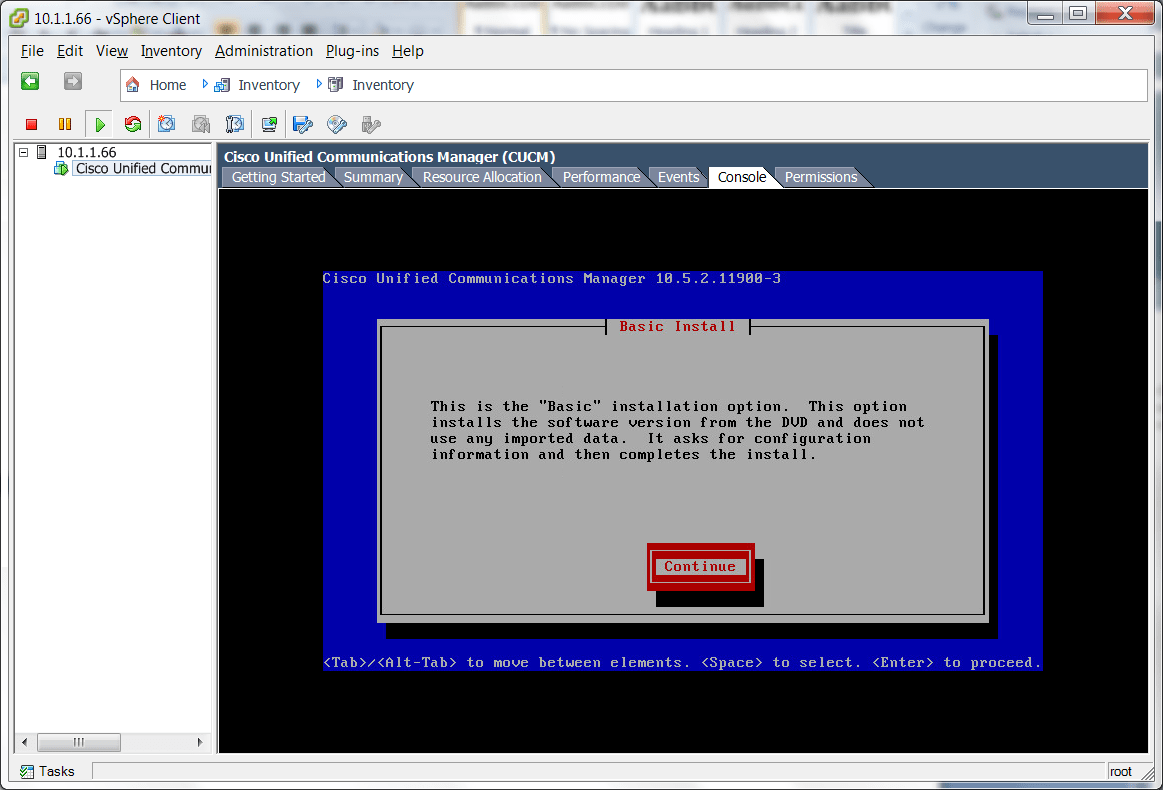Image resolution: width=1163 pixels, height=790 pixels.
Task: Select the 10.1.1.66 host in the tree
Action: (87, 152)
